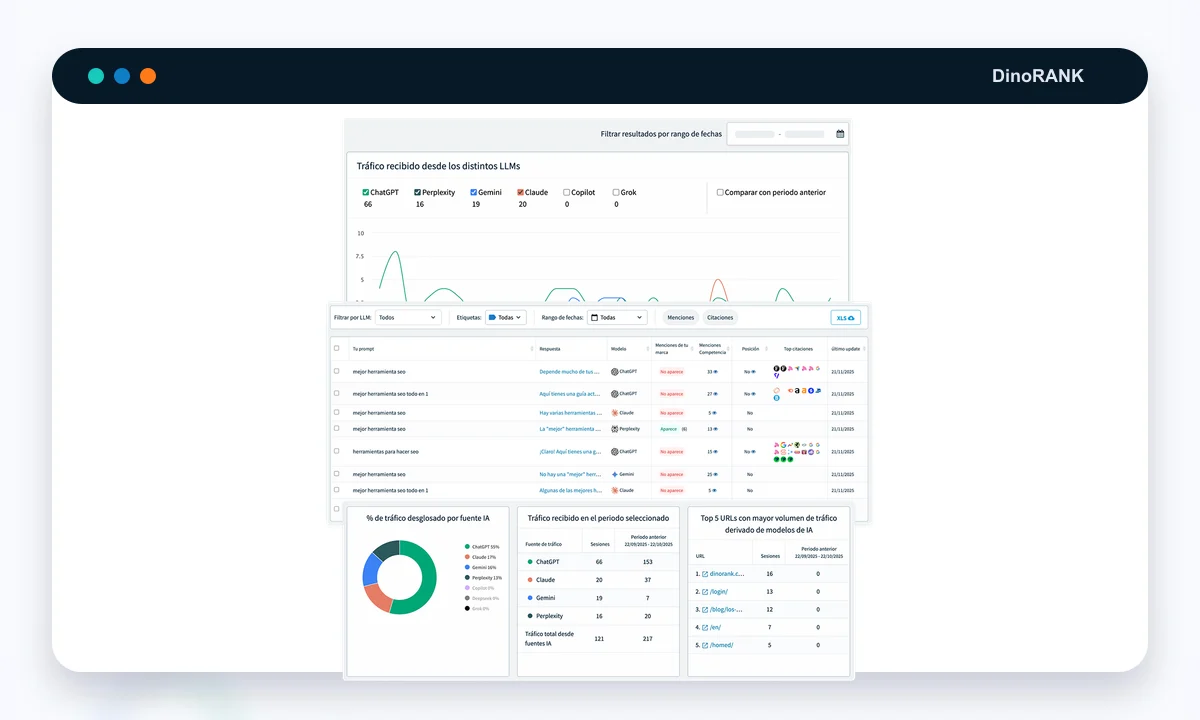Screen dimensions: 1200x720
Task: Open the /blog/los-… URL link
Action: 726,609
